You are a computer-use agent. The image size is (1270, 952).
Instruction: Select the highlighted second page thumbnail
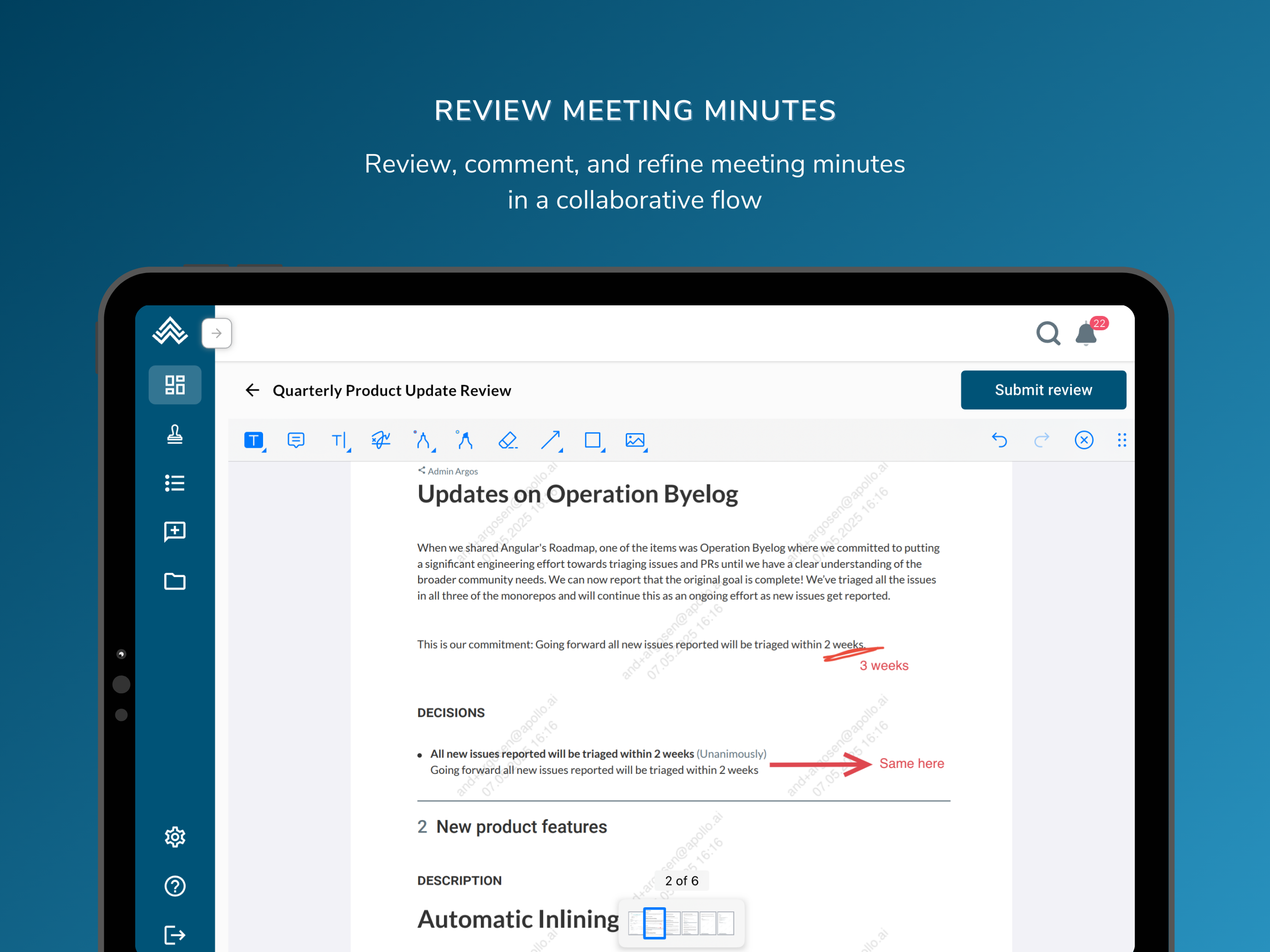point(654,923)
